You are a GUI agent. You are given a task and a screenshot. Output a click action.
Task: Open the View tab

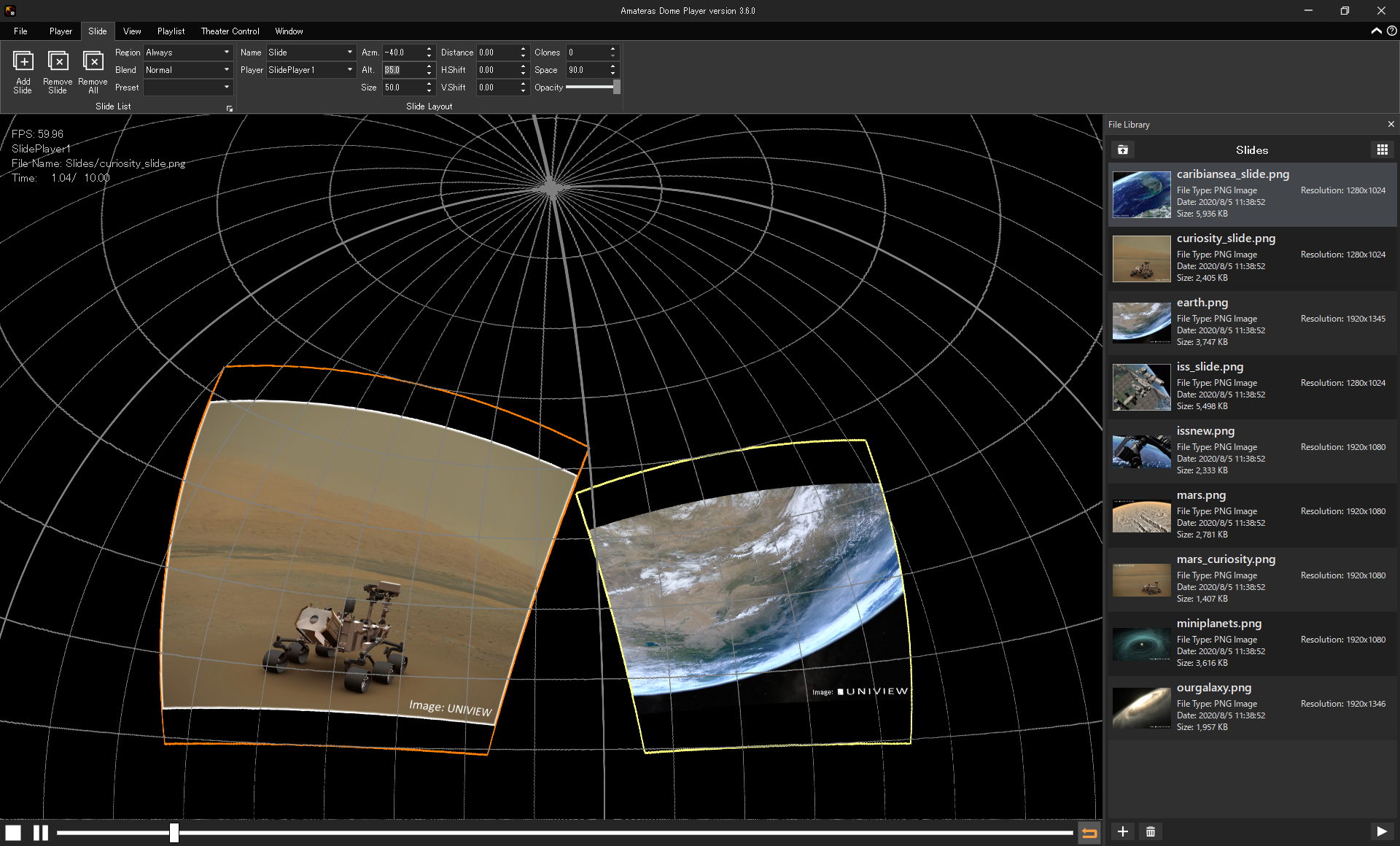pos(132,31)
